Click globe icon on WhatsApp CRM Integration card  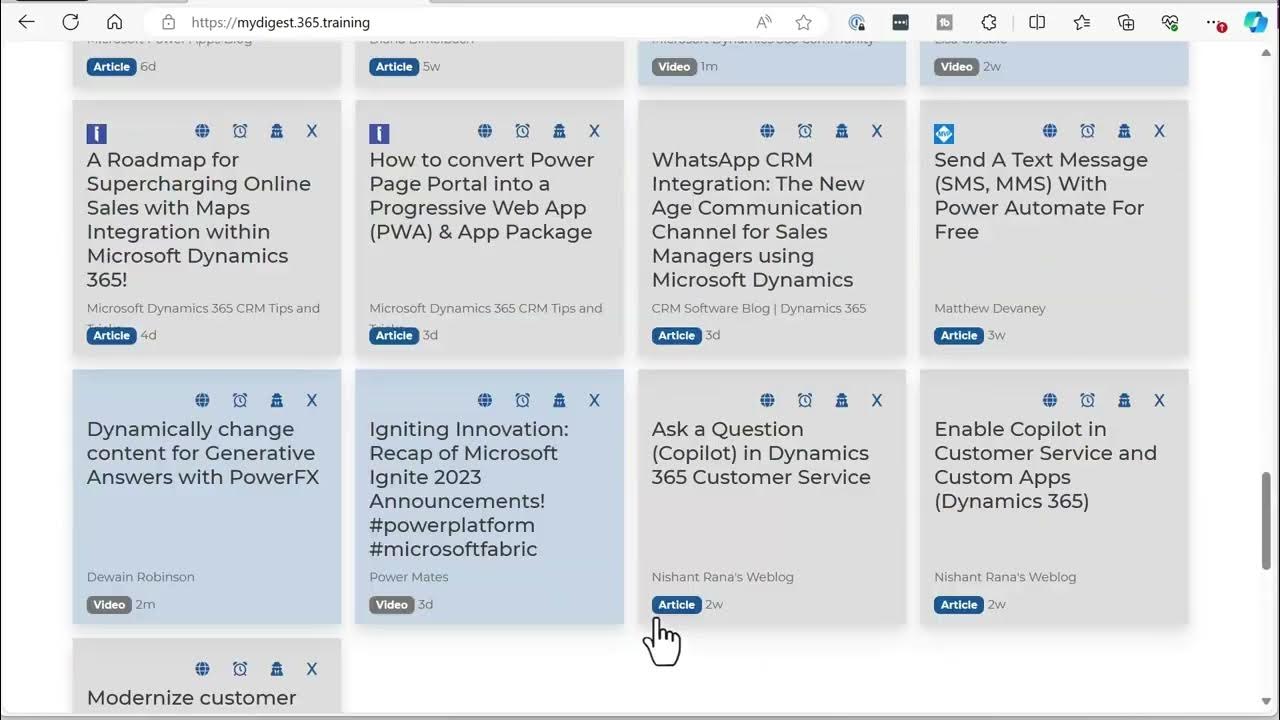pos(767,131)
